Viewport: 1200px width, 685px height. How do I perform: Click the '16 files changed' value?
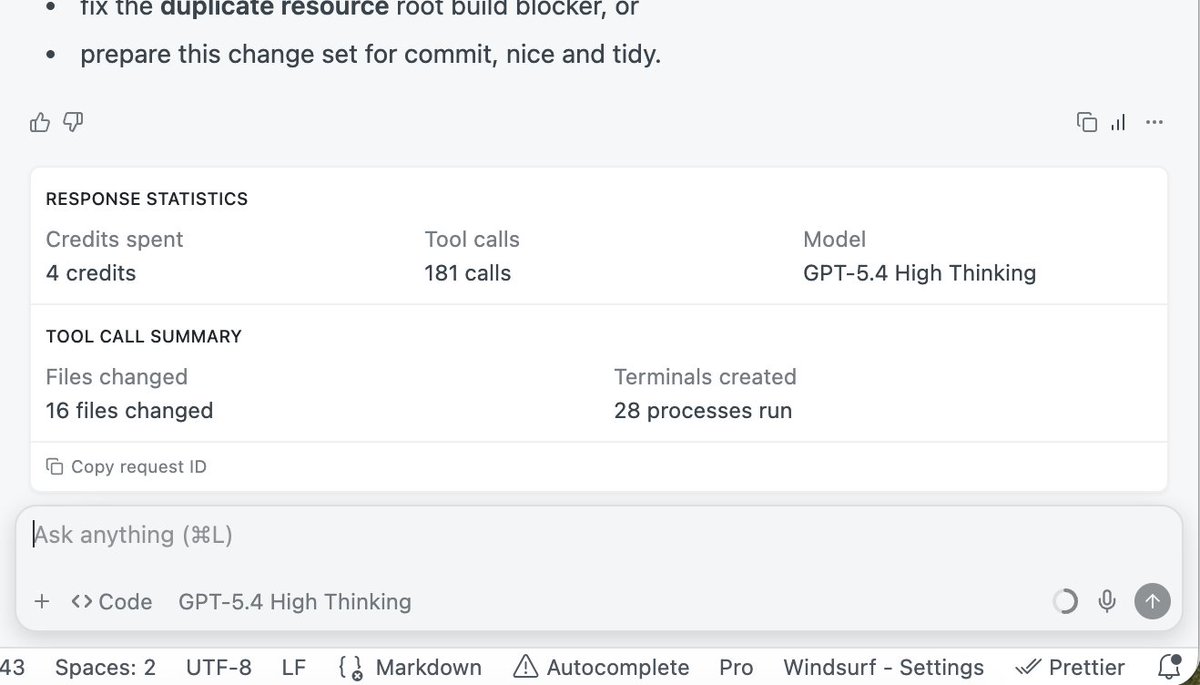(x=130, y=410)
